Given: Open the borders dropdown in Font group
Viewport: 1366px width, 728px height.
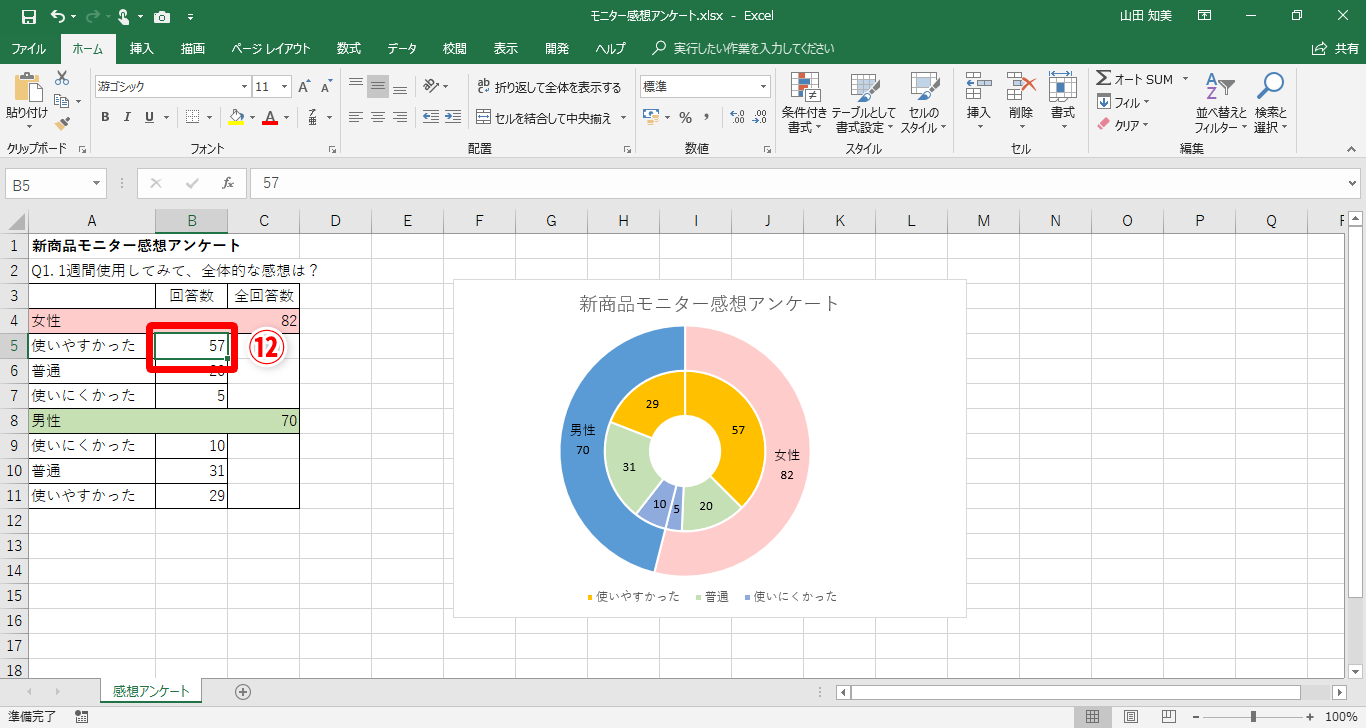Looking at the screenshot, I should coord(211,117).
